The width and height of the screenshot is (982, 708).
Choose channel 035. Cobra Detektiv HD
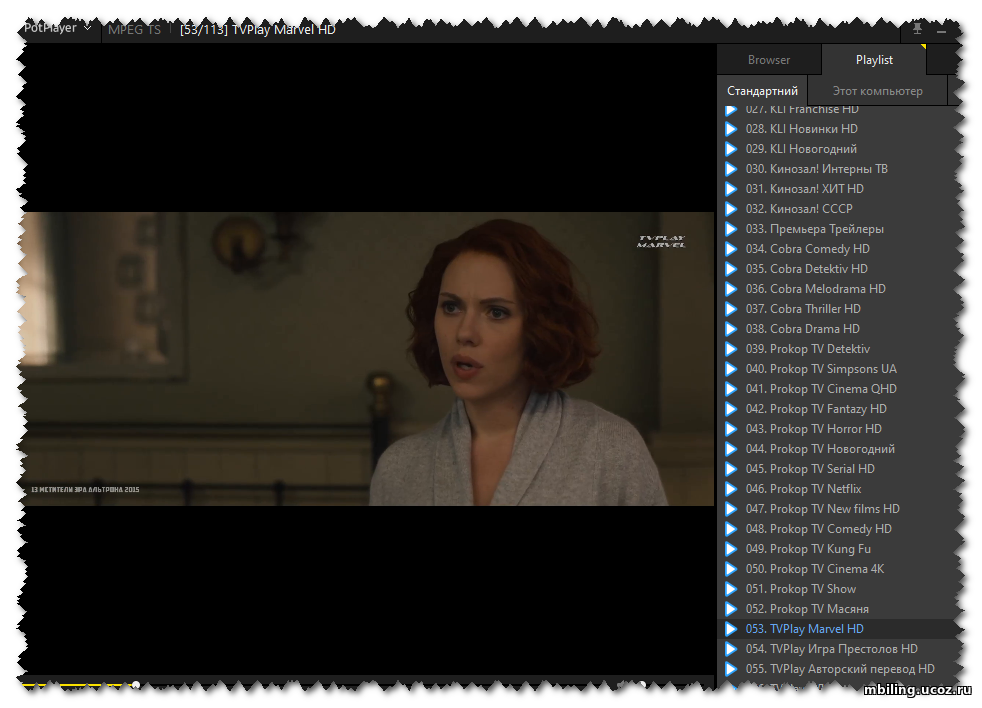(837, 269)
